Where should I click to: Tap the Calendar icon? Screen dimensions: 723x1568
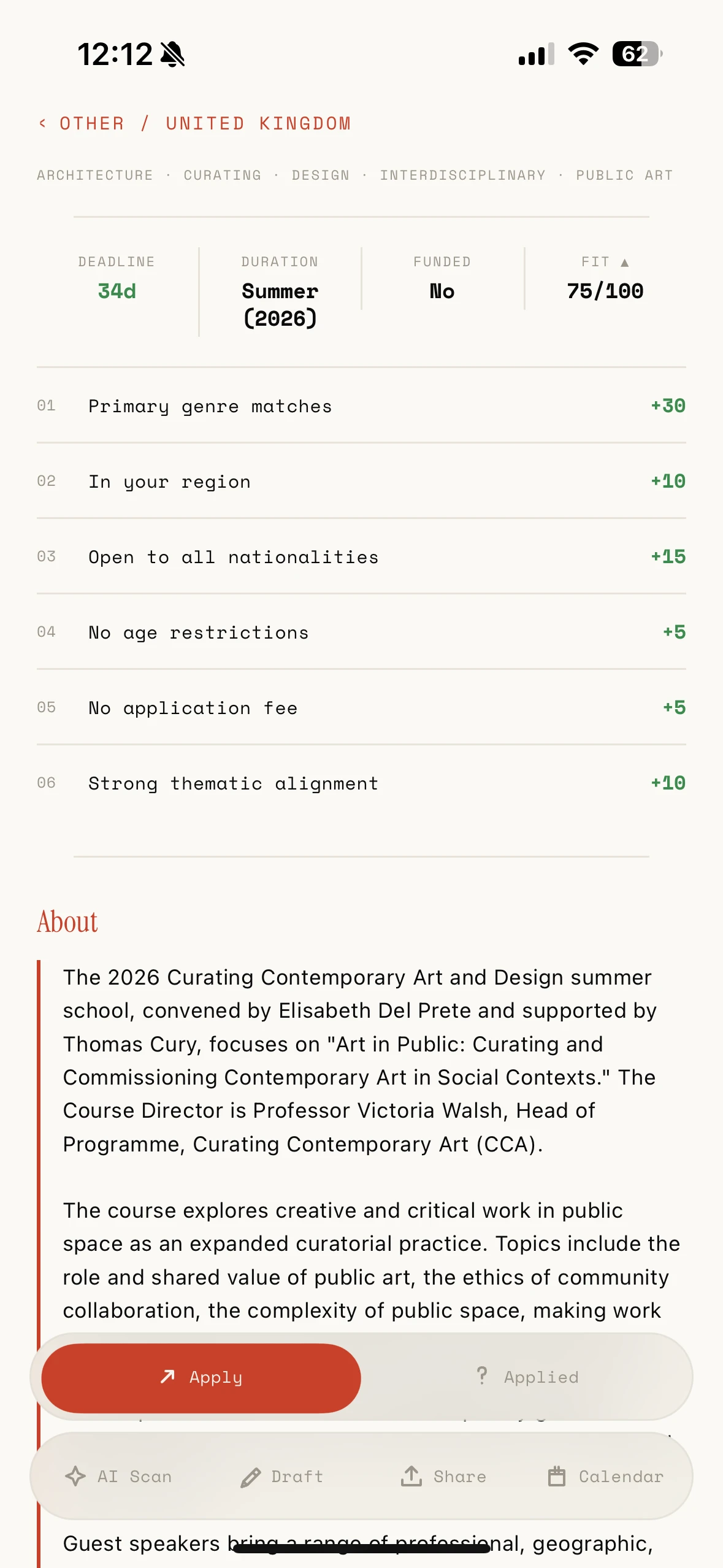click(557, 1476)
